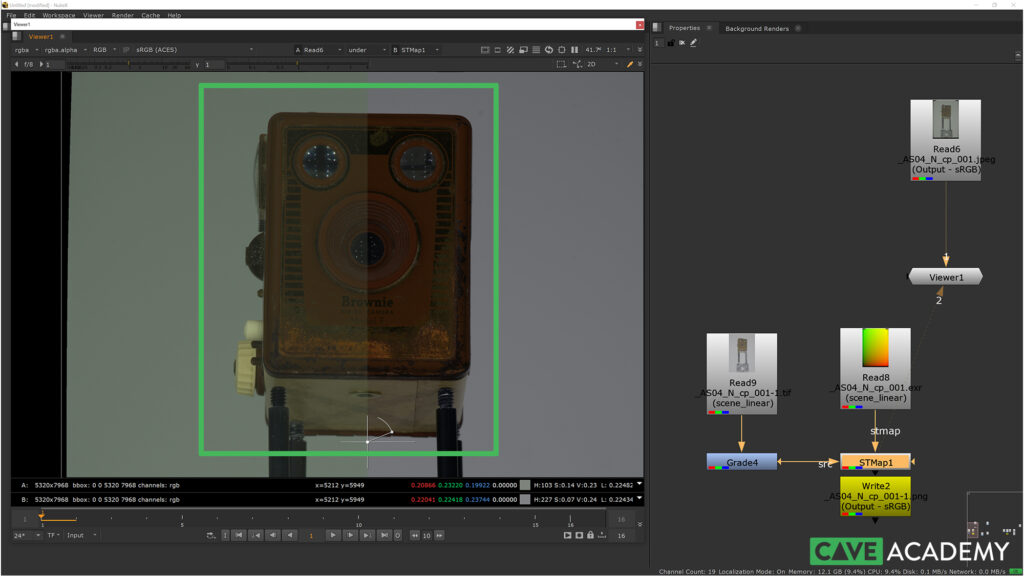Open the Workspace menu

[58, 15]
